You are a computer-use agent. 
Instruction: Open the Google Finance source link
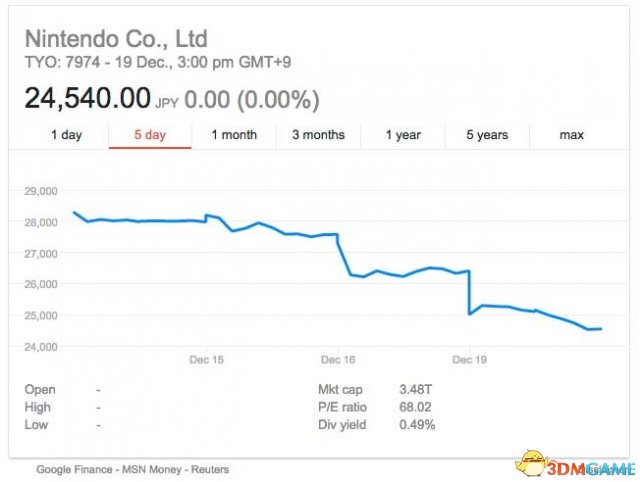tap(73, 469)
